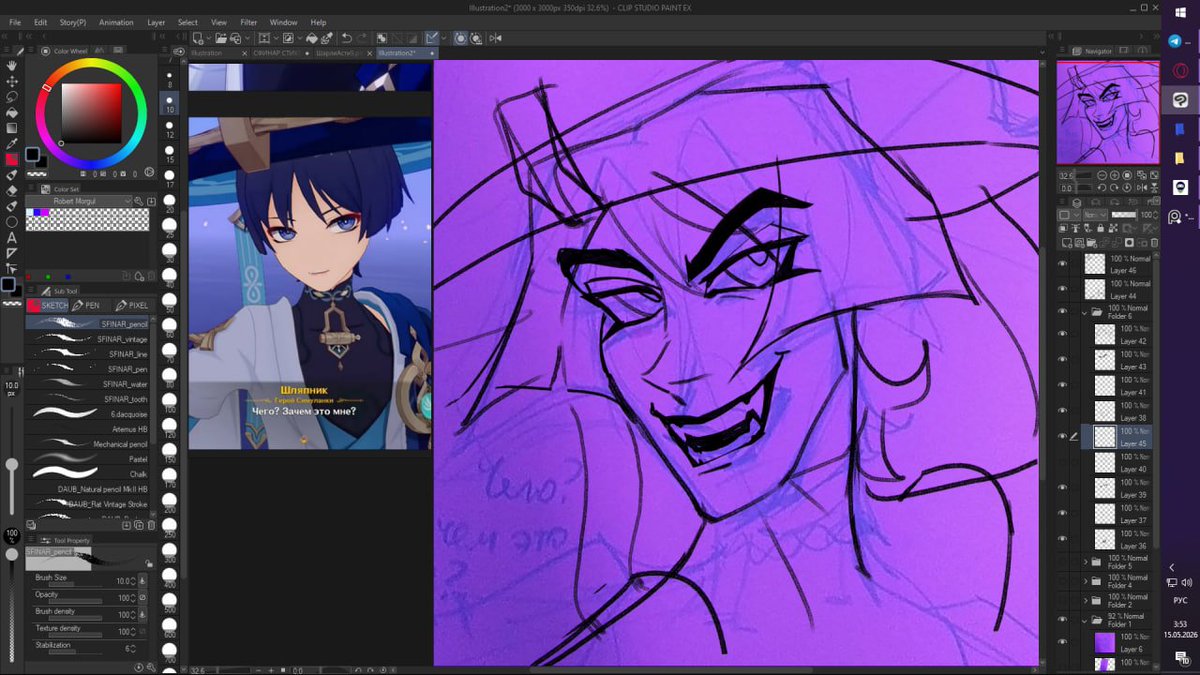
Task: Toggle visibility of Layer 36
Action: point(1063,539)
